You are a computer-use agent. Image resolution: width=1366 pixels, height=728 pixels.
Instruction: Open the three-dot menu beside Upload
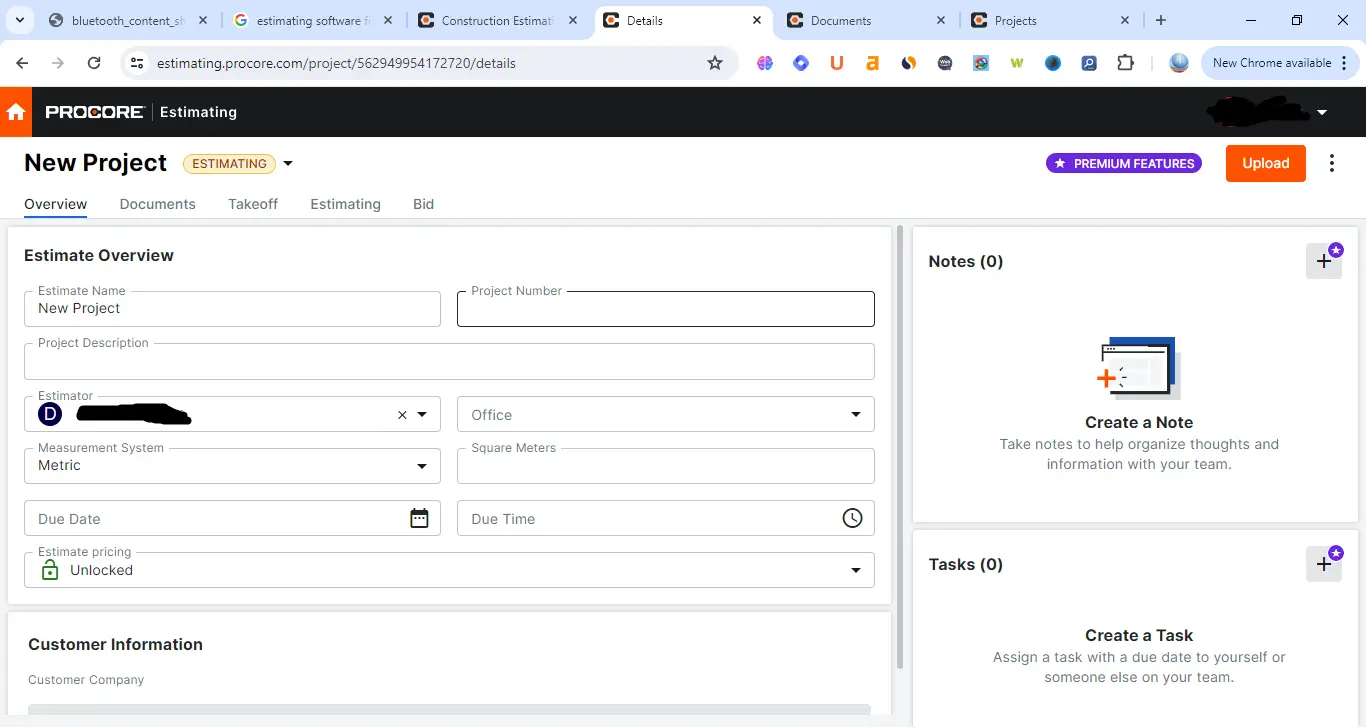(1332, 163)
